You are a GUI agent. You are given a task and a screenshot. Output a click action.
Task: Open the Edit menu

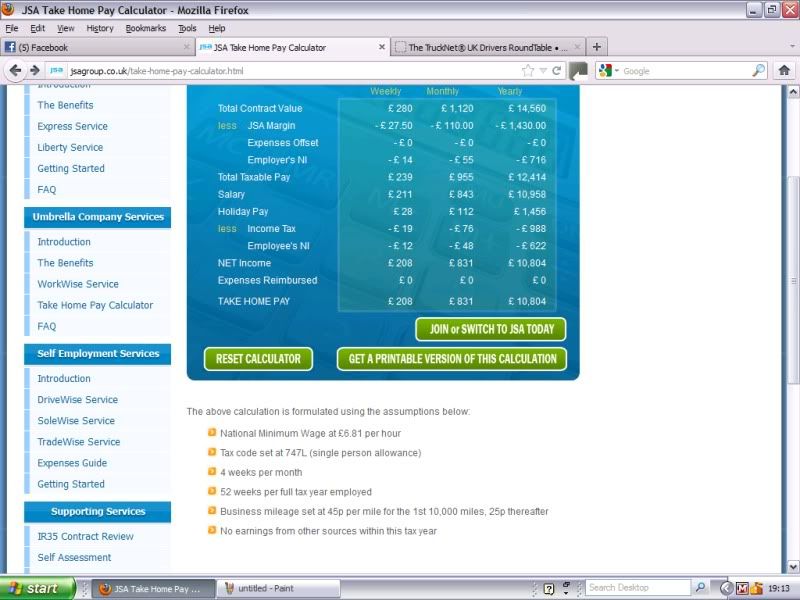(37, 28)
